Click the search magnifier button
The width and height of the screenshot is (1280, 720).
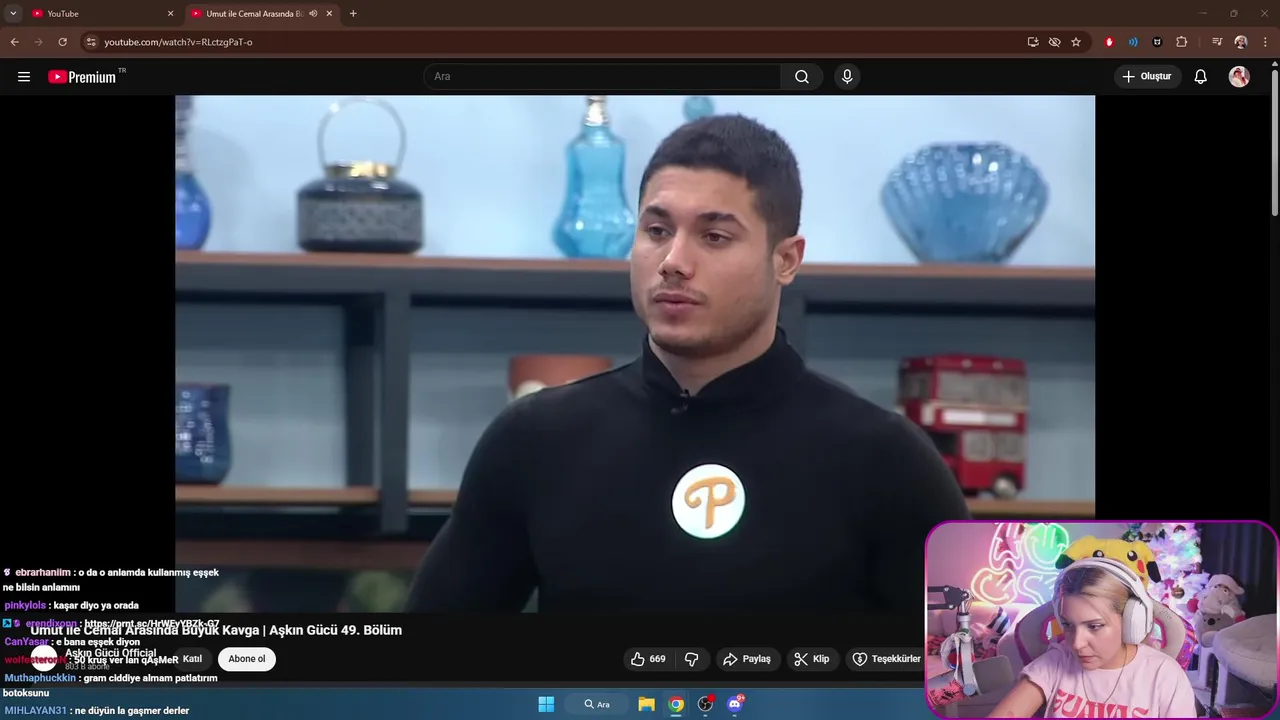(802, 77)
